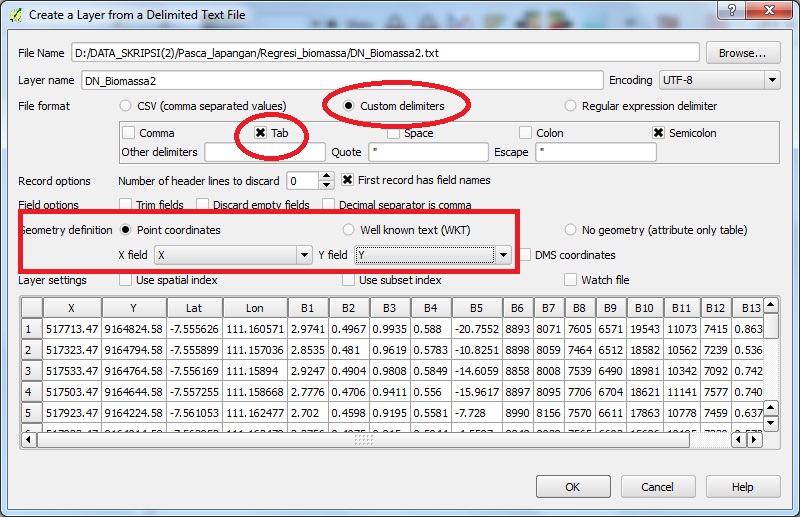
Task: Toggle First record has field names
Action: coord(347,180)
